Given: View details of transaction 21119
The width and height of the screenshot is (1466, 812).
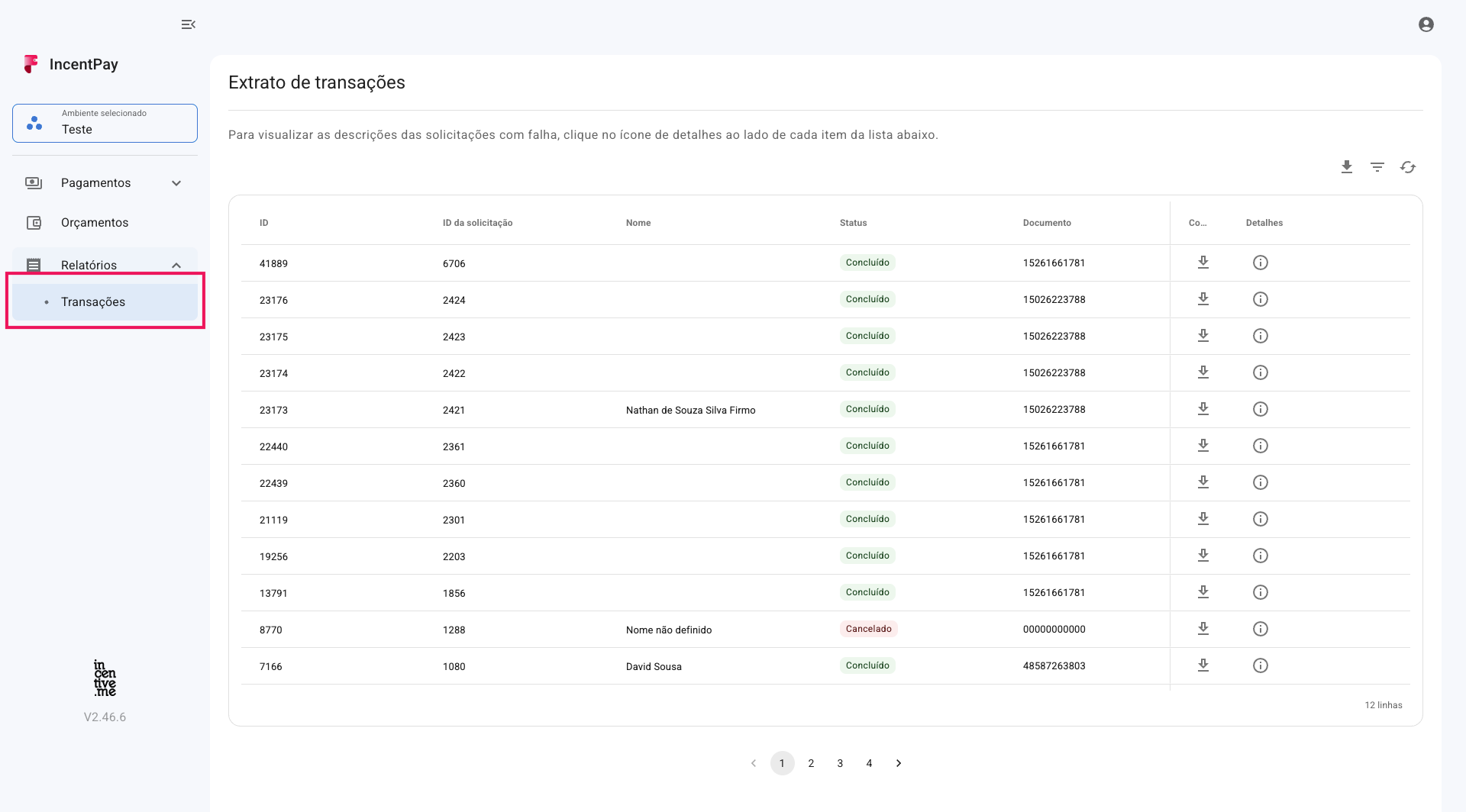Looking at the screenshot, I should tap(1261, 519).
